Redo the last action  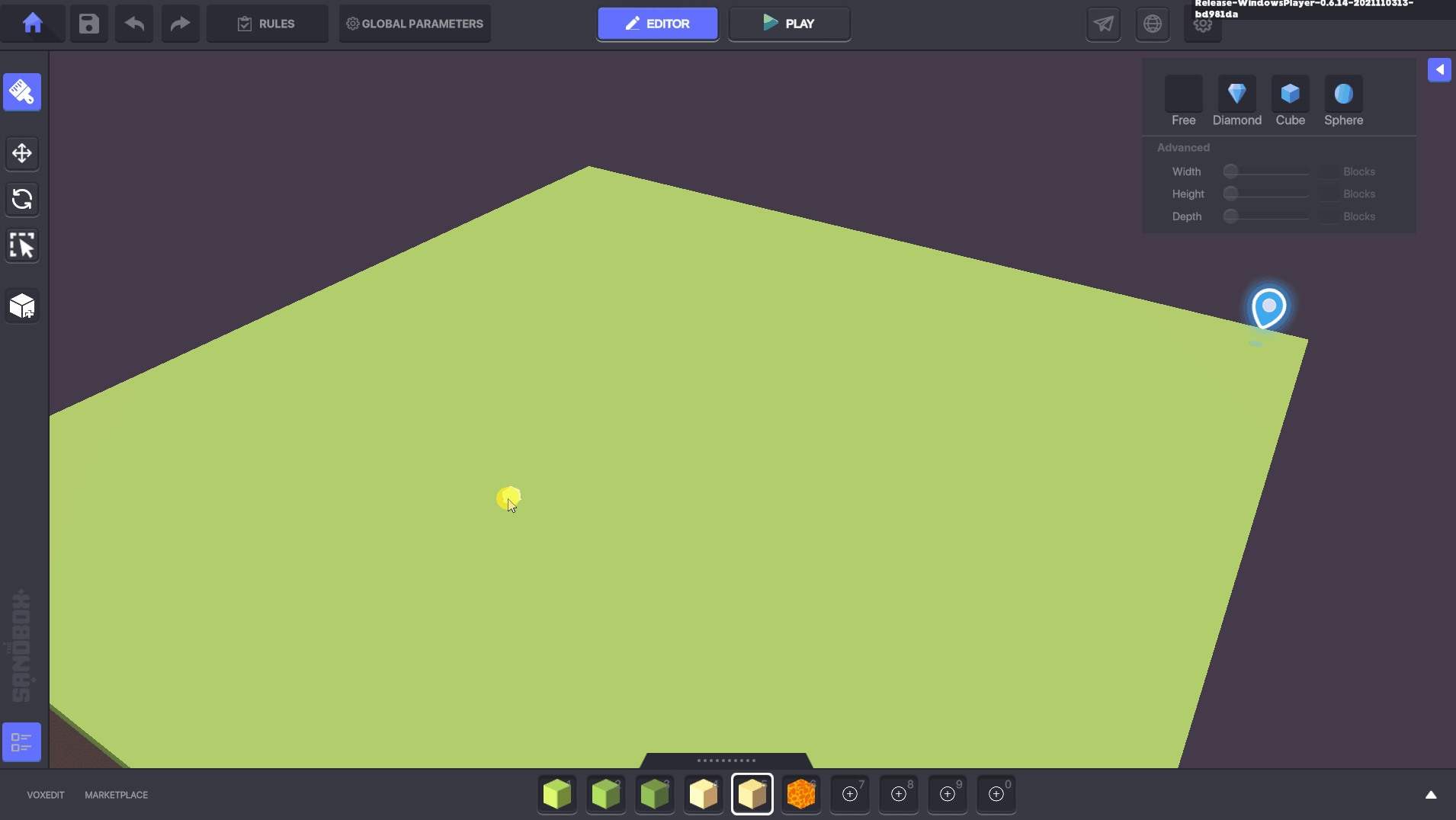[x=180, y=24]
